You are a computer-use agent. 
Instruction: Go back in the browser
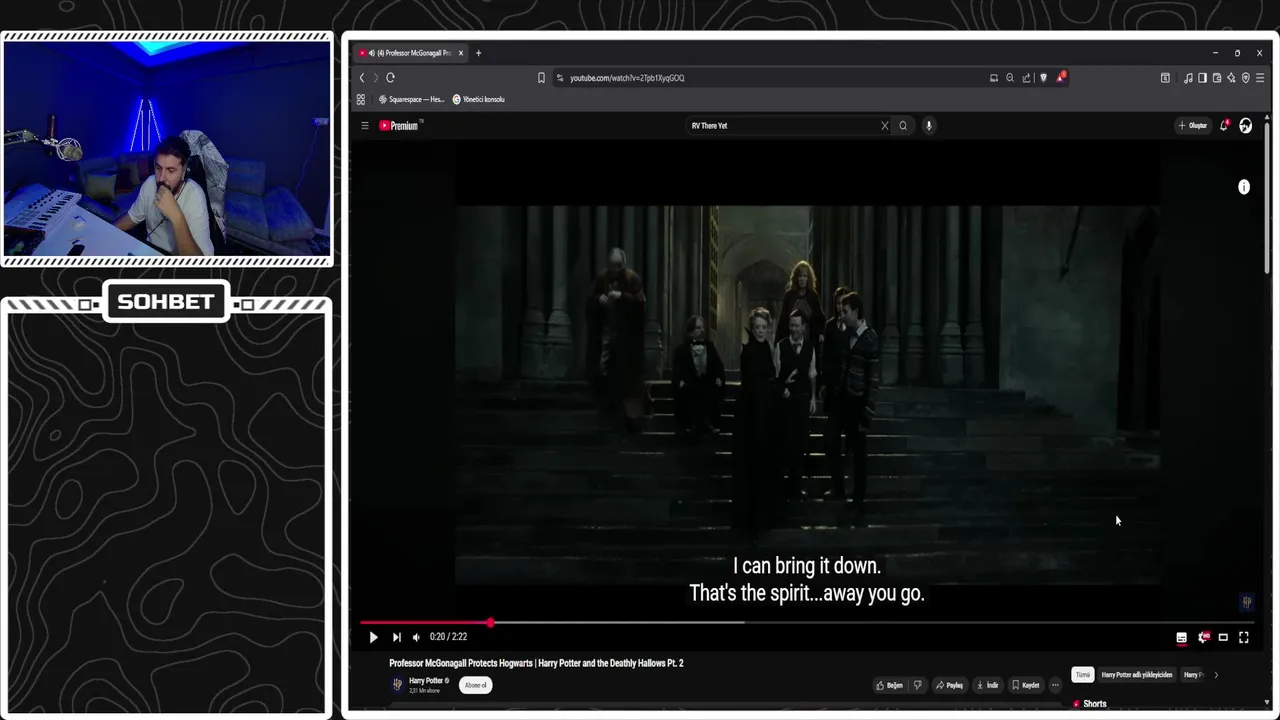coord(362,78)
